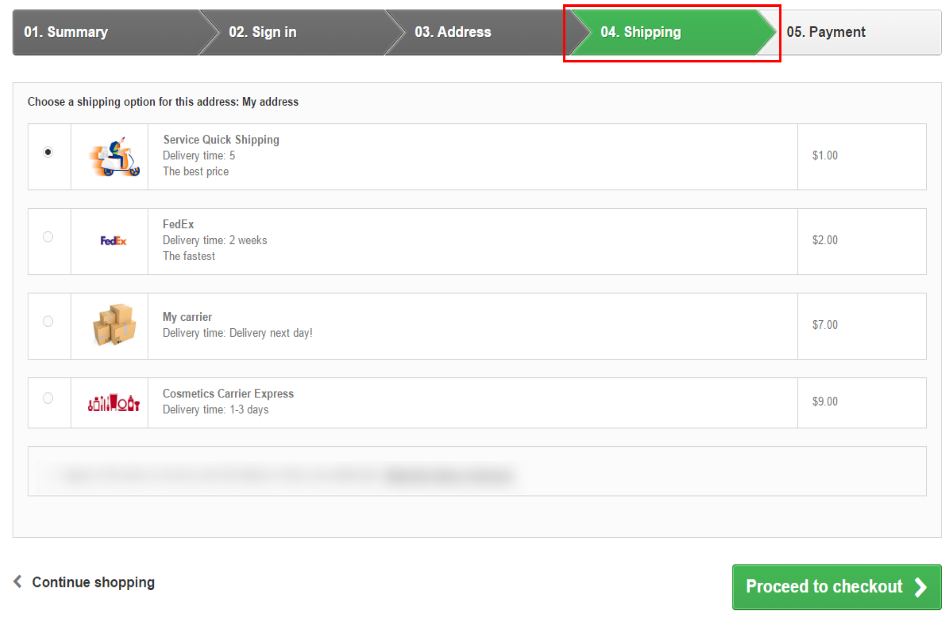Return to the 03. Address step

pos(479,32)
